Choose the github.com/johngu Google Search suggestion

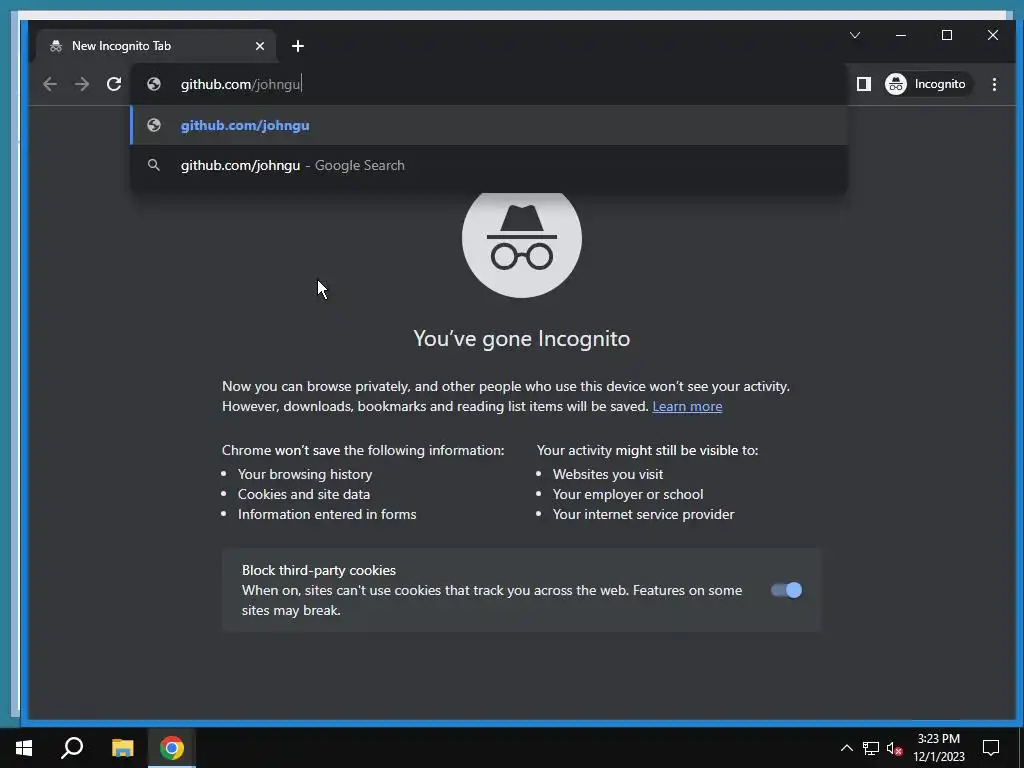click(488, 165)
